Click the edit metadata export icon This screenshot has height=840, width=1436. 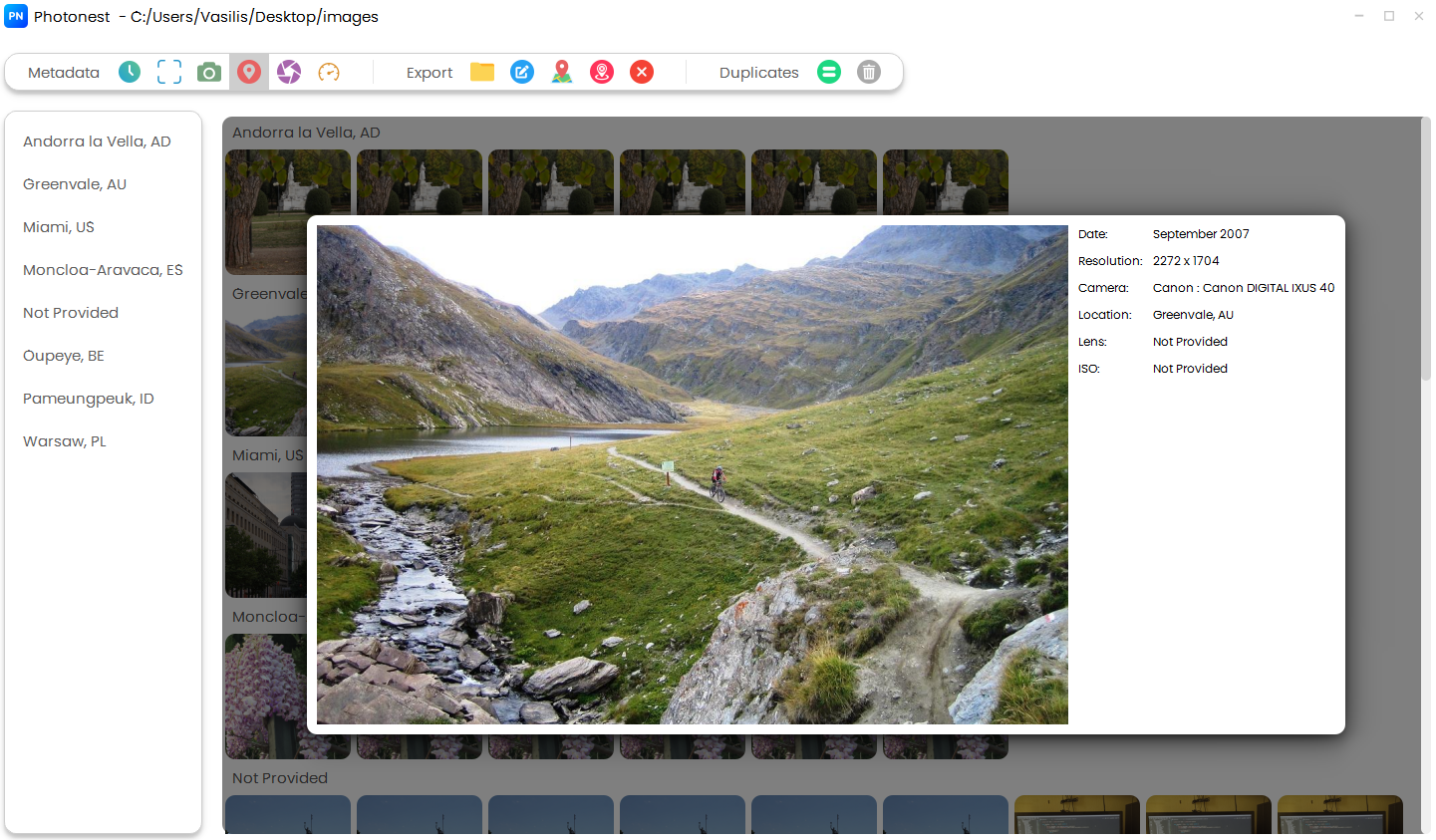coord(521,71)
